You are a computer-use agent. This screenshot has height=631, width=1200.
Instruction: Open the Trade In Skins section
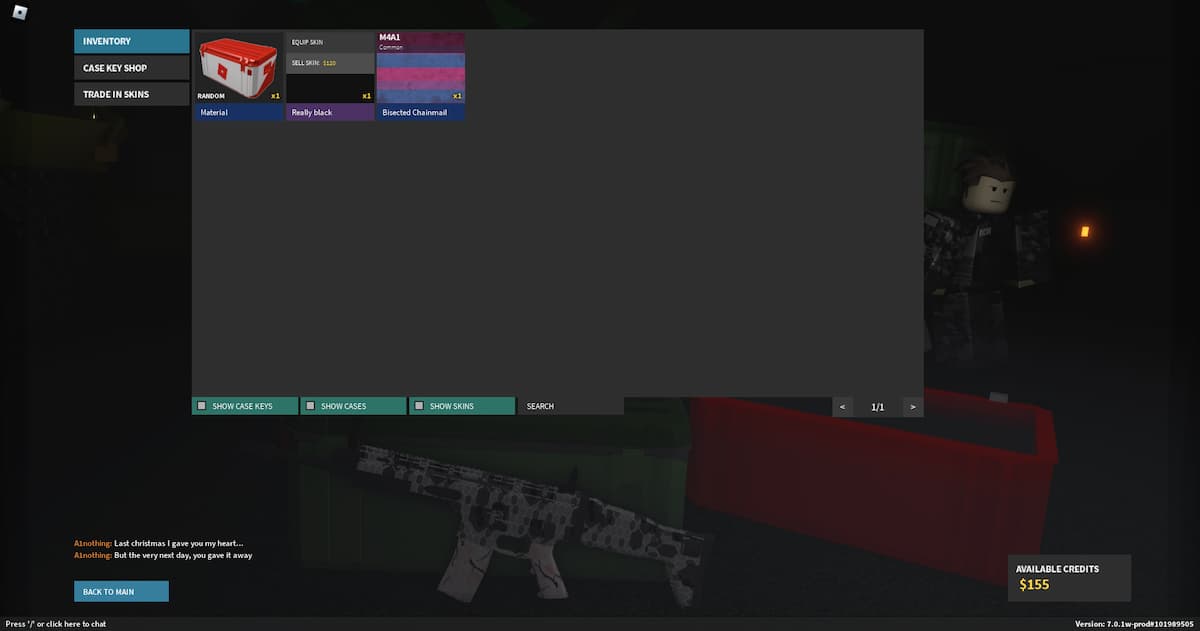[131, 93]
